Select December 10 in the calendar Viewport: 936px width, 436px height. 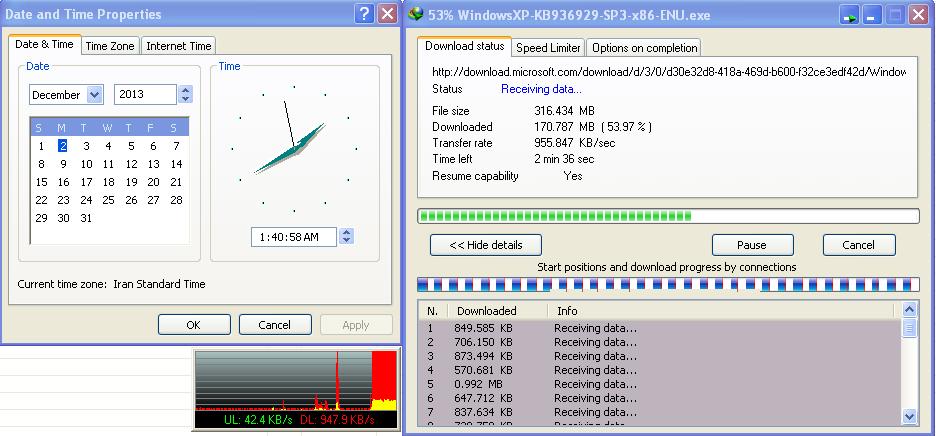86,164
